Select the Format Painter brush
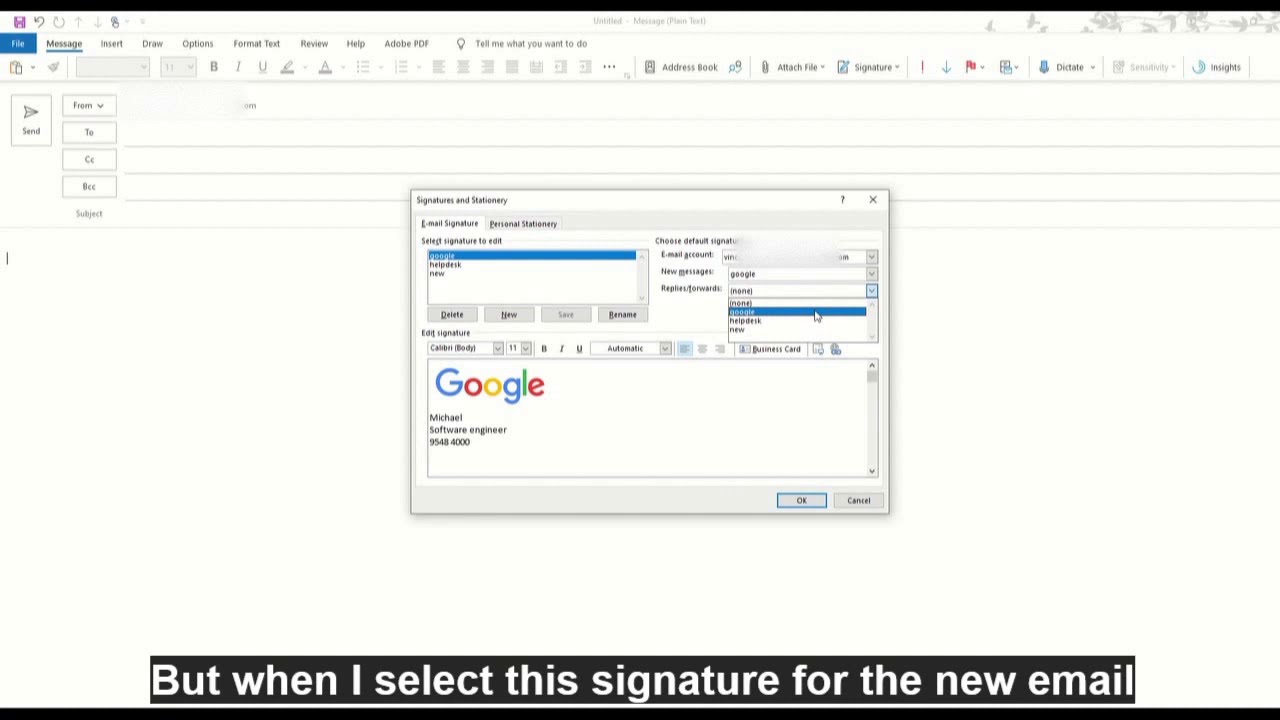Image resolution: width=1280 pixels, height=720 pixels. pyautogui.click(x=53, y=67)
